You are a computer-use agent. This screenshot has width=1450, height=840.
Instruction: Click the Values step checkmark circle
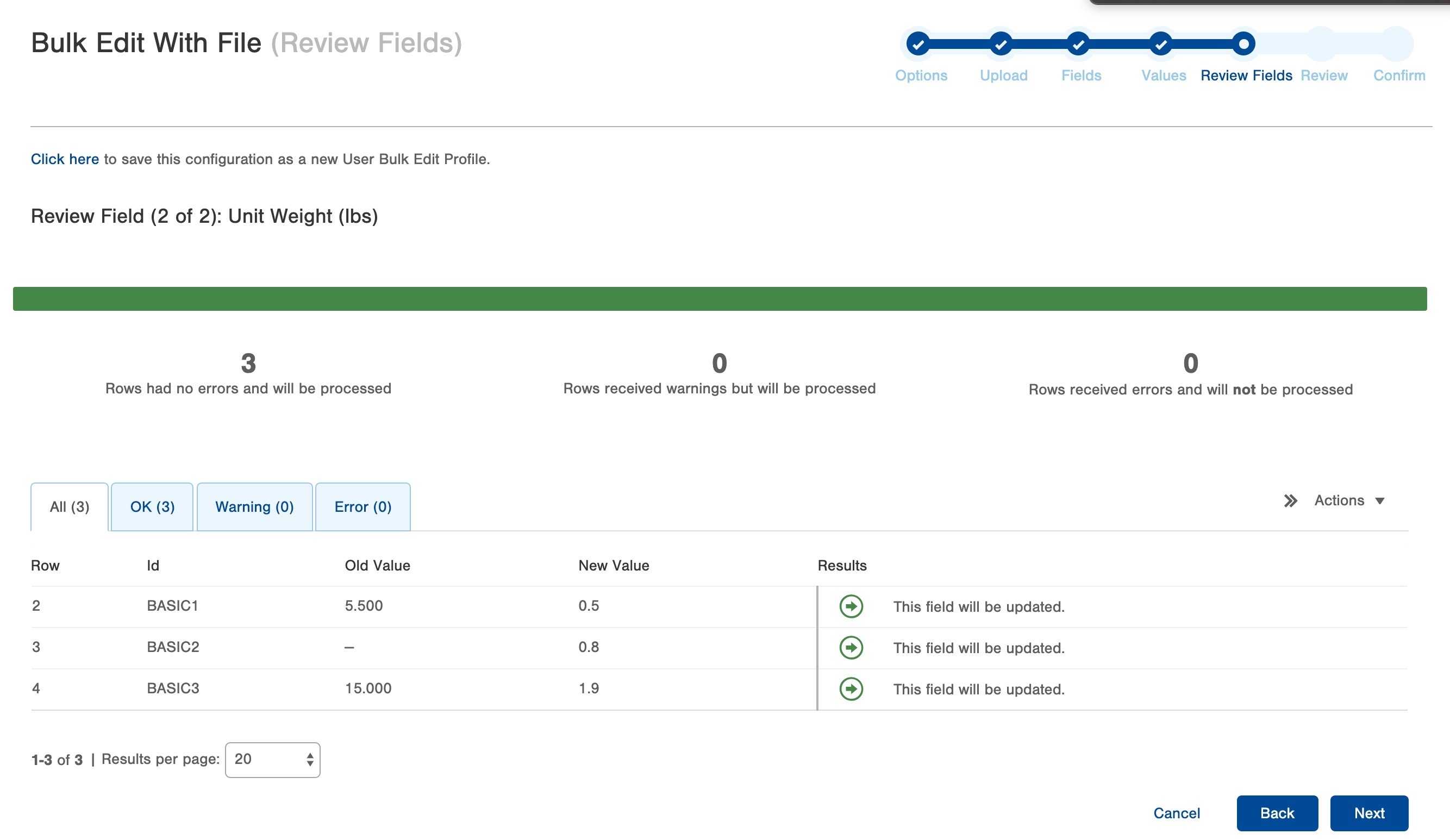pyautogui.click(x=1160, y=43)
